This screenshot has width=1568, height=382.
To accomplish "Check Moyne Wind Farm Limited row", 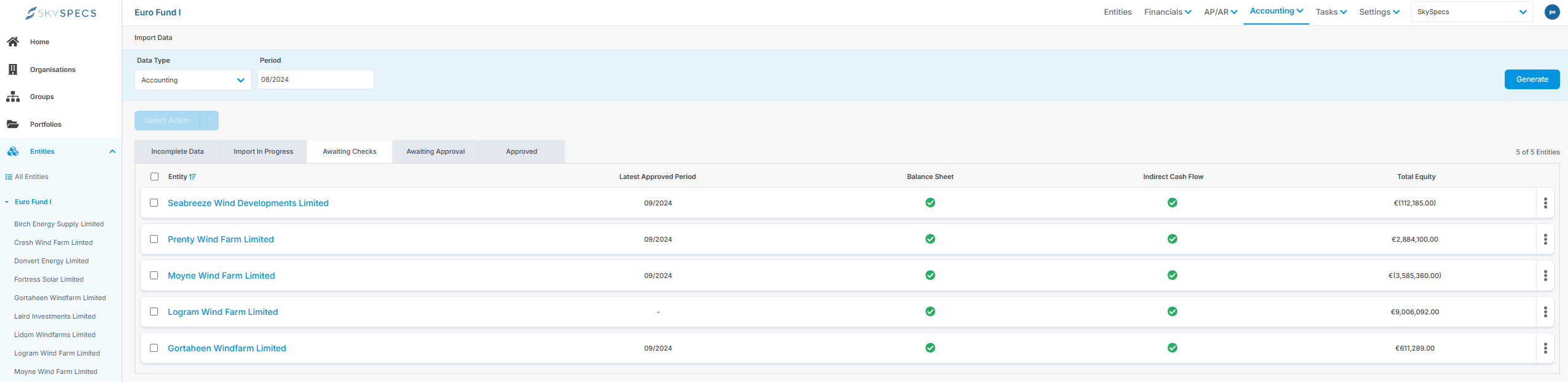I will tap(154, 275).
